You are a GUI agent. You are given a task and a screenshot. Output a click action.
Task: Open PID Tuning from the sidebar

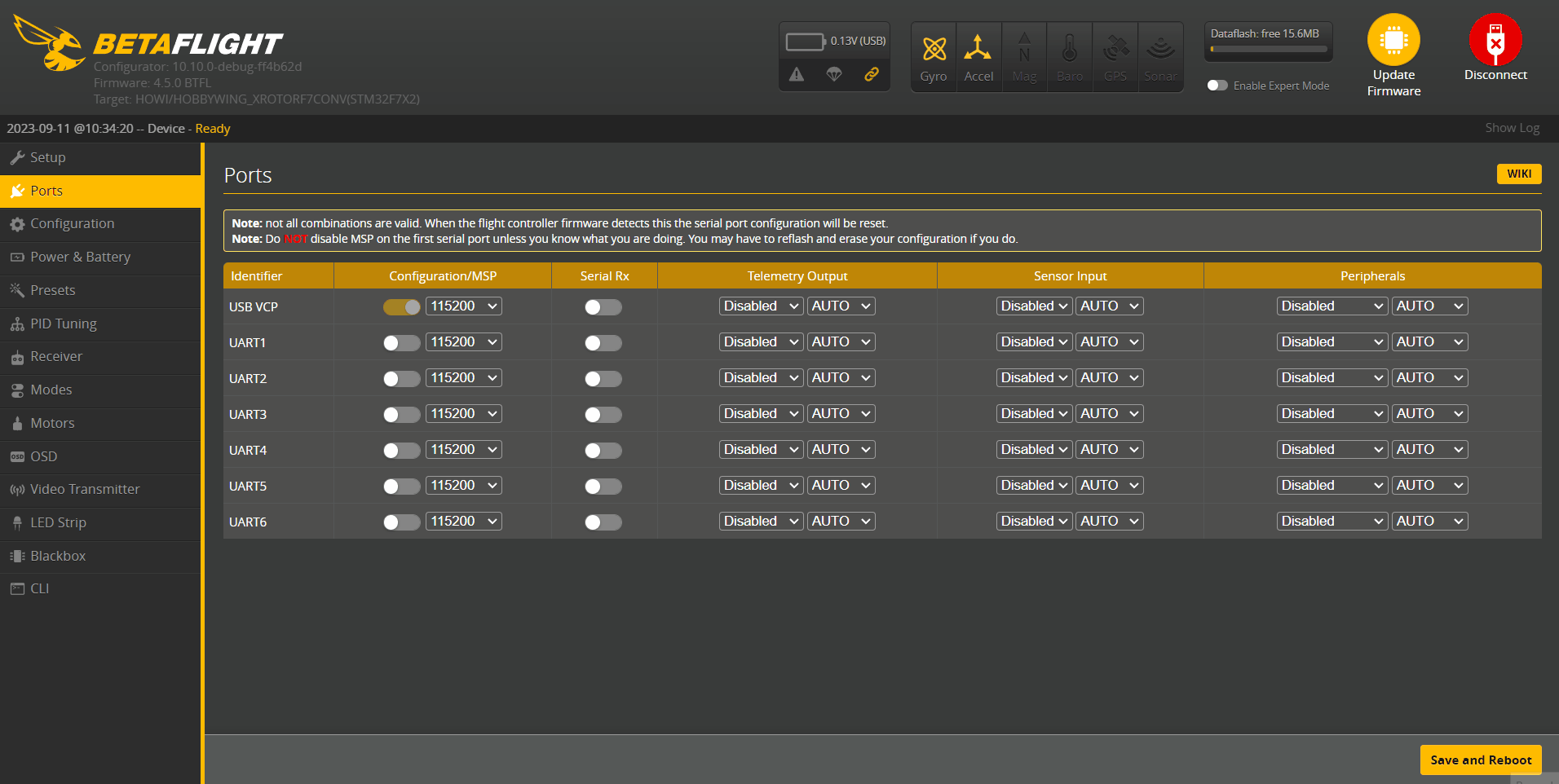point(61,324)
